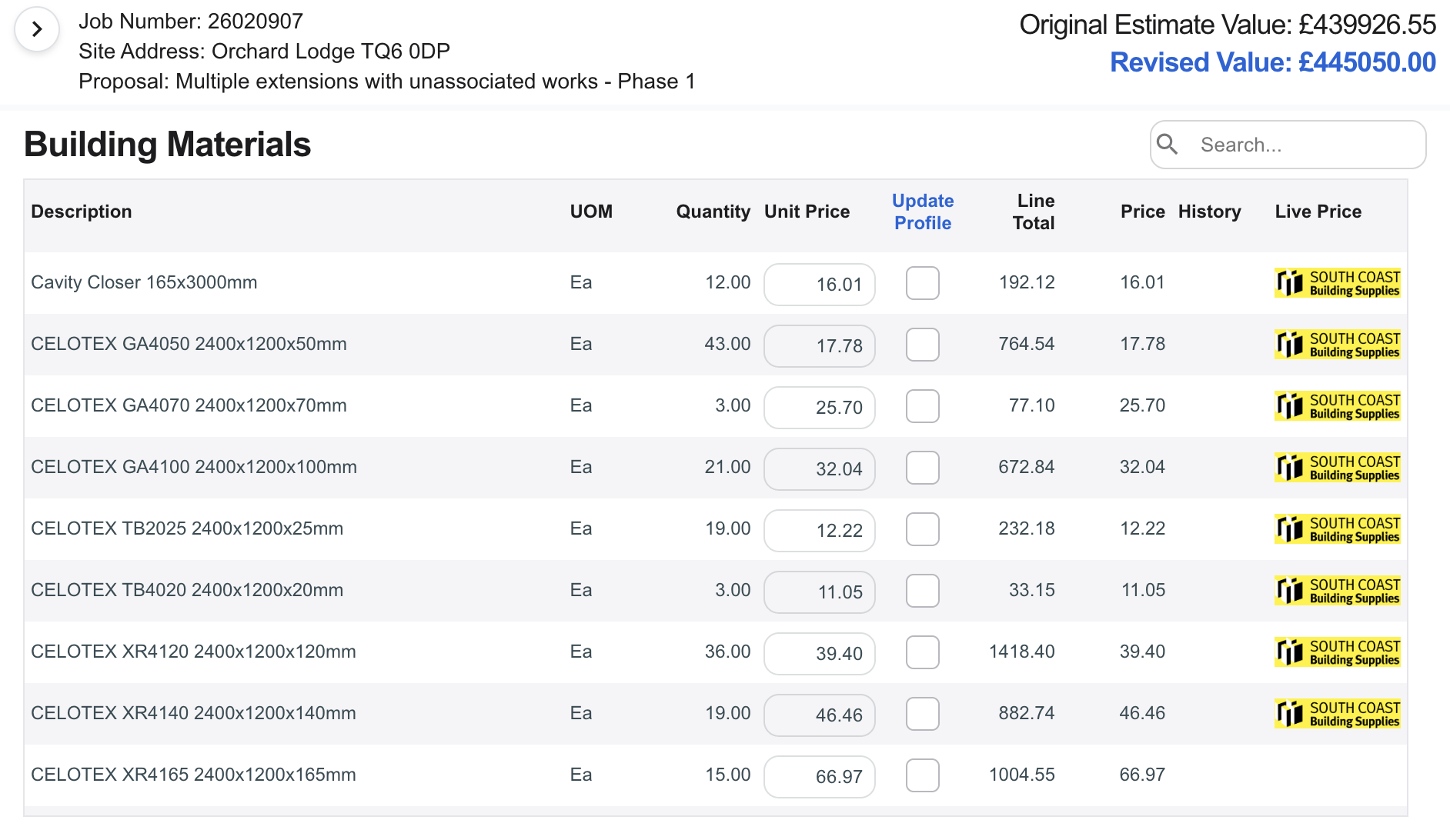Viewport: 1450px width, 840px height.
Task: Select CELOTEX GA4100 2400x1200x100mm description
Action: pos(194,467)
